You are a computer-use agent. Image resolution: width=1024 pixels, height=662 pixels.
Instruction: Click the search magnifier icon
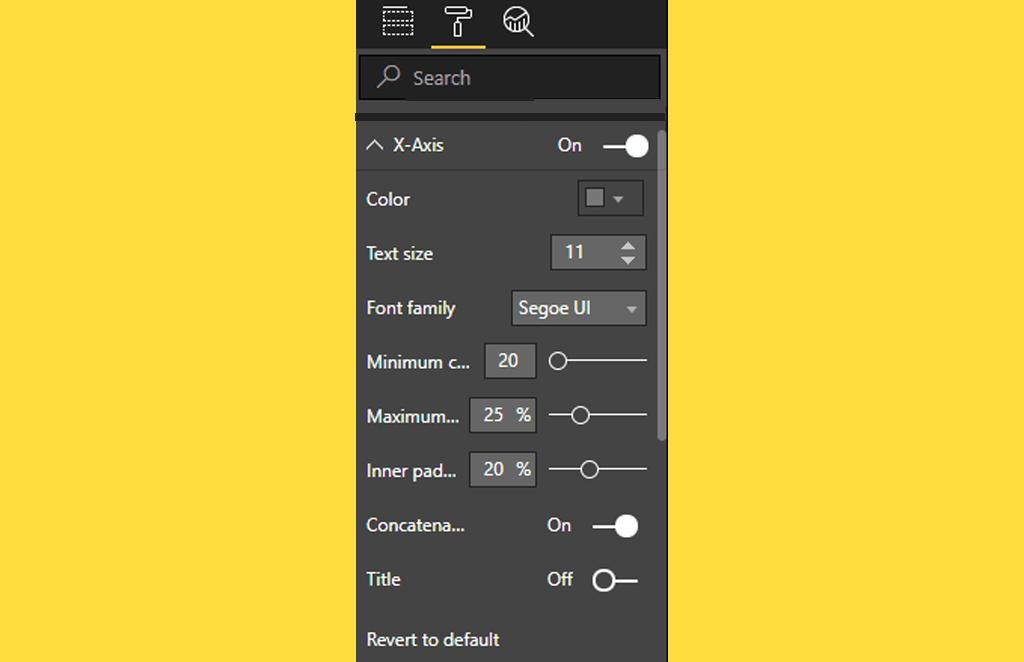click(388, 77)
